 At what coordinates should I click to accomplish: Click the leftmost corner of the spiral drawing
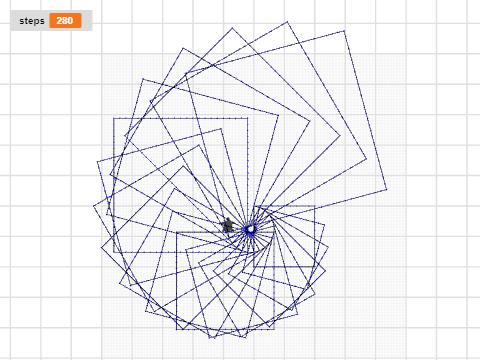[94, 206]
